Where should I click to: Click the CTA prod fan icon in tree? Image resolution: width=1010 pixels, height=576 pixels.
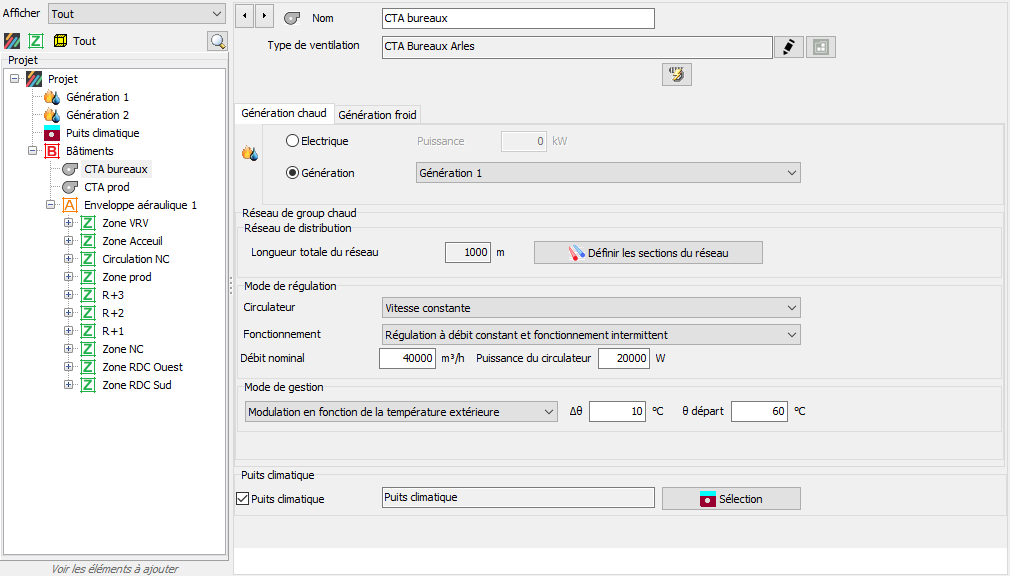pyautogui.click(x=70, y=187)
